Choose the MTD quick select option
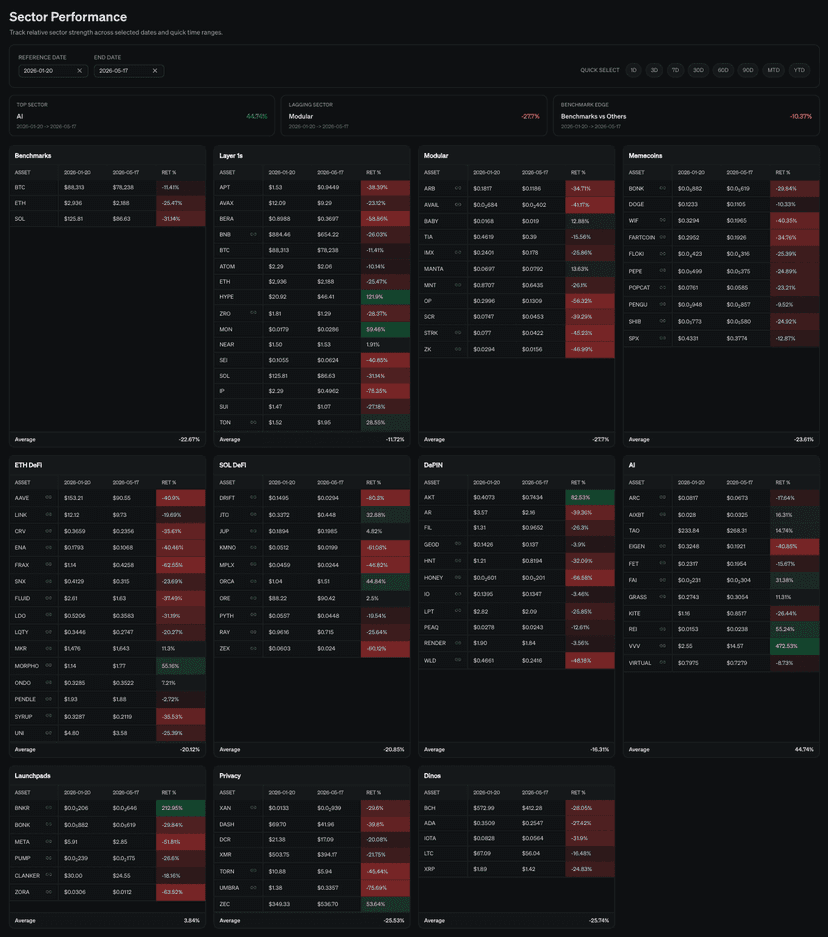Screen dimensions: 828x937 point(773,71)
